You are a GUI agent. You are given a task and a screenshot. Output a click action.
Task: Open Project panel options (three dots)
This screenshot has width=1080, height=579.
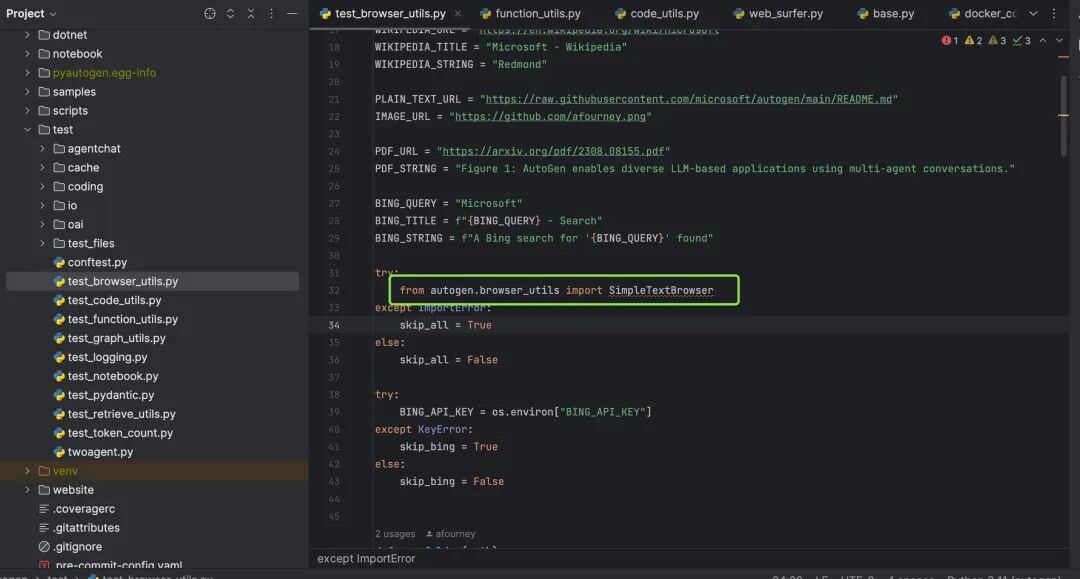point(272,14)
